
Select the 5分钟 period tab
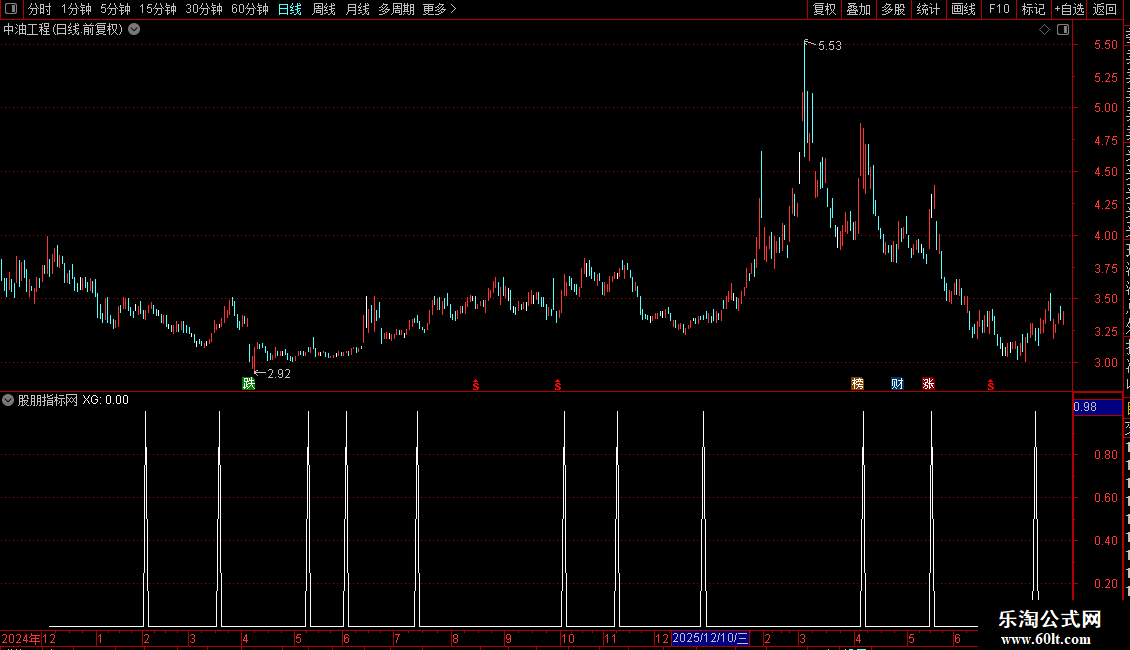[x=115, y=9]
